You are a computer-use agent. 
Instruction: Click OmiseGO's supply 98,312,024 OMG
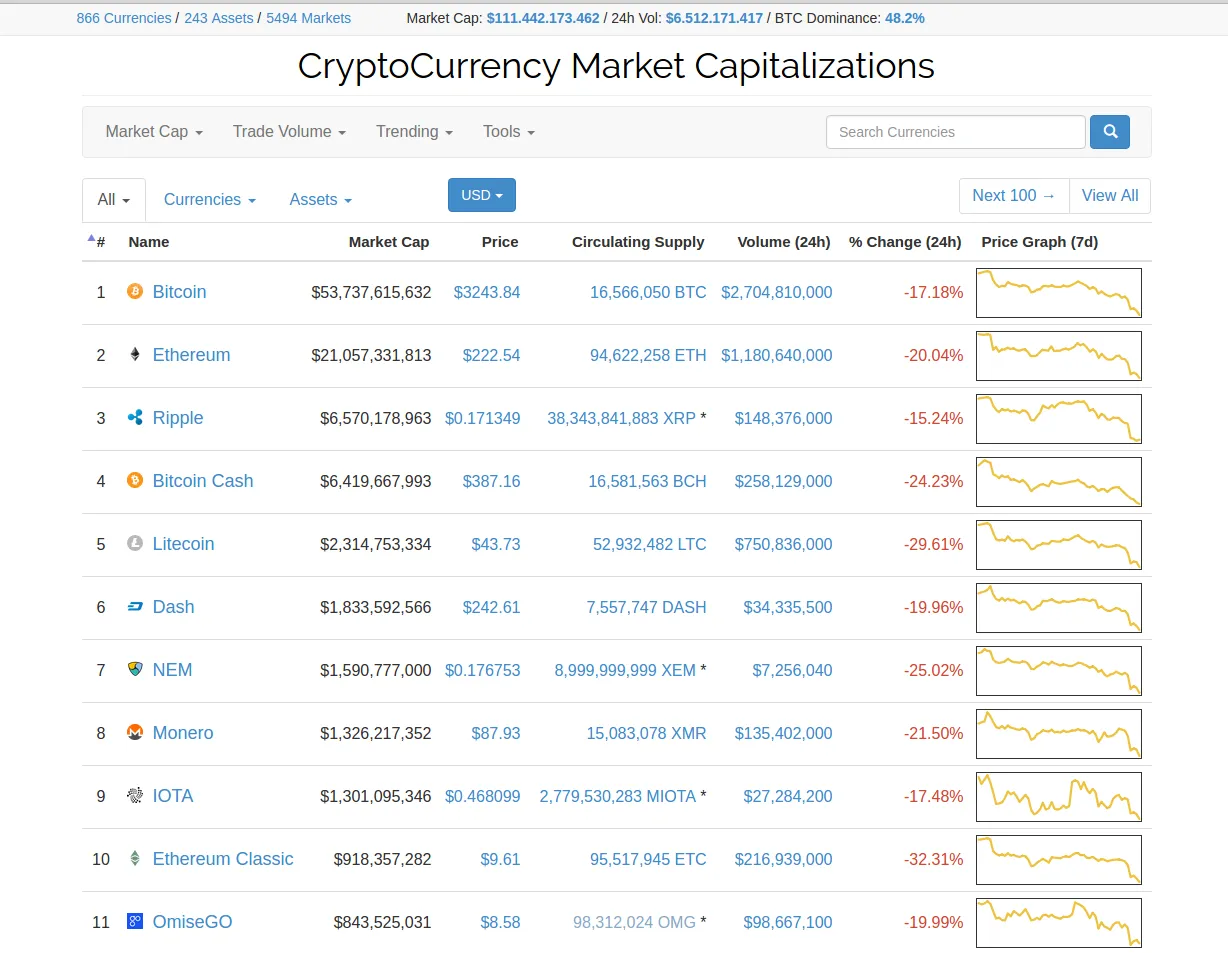635,922
